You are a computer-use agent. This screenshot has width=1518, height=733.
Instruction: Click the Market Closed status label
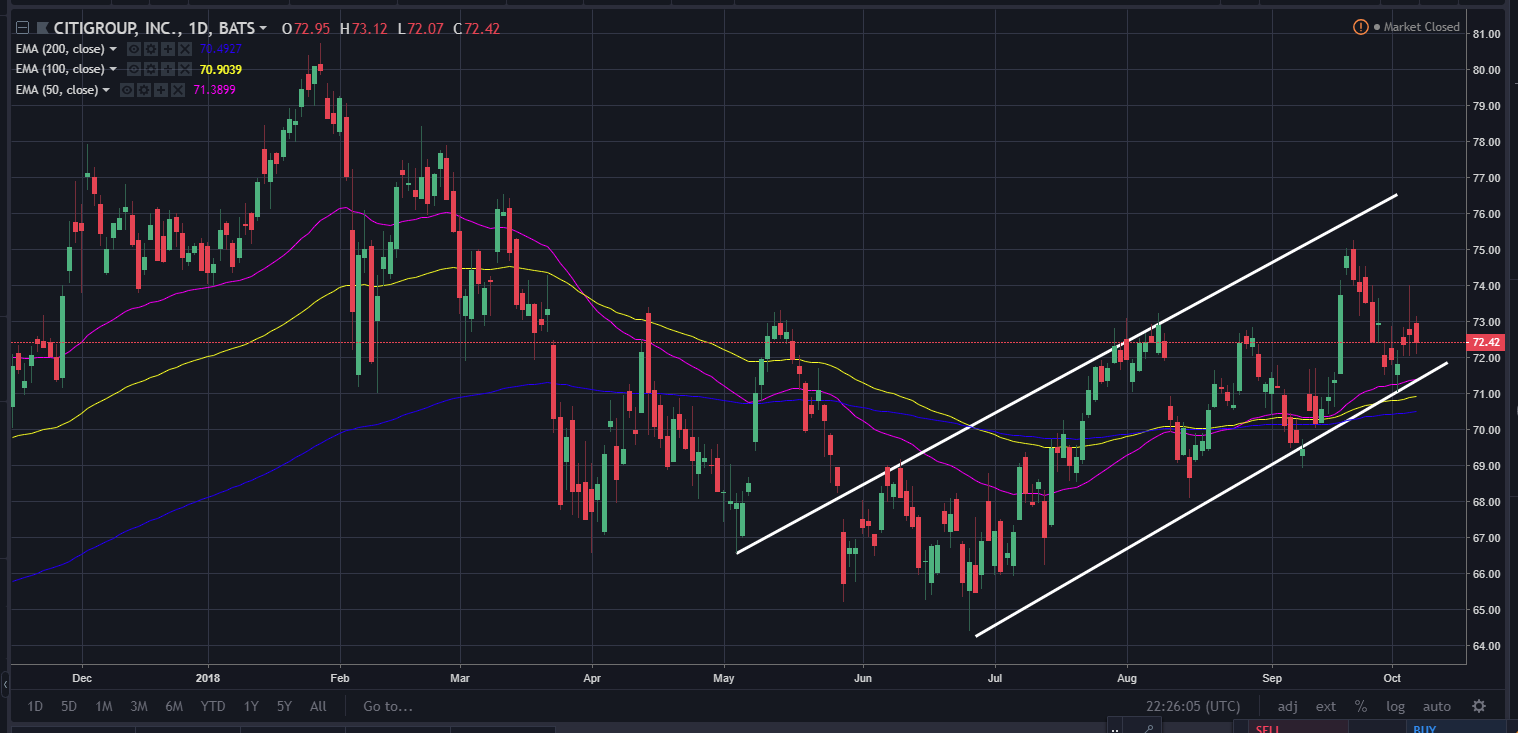pyautogui.click(x=1421, y=27)
